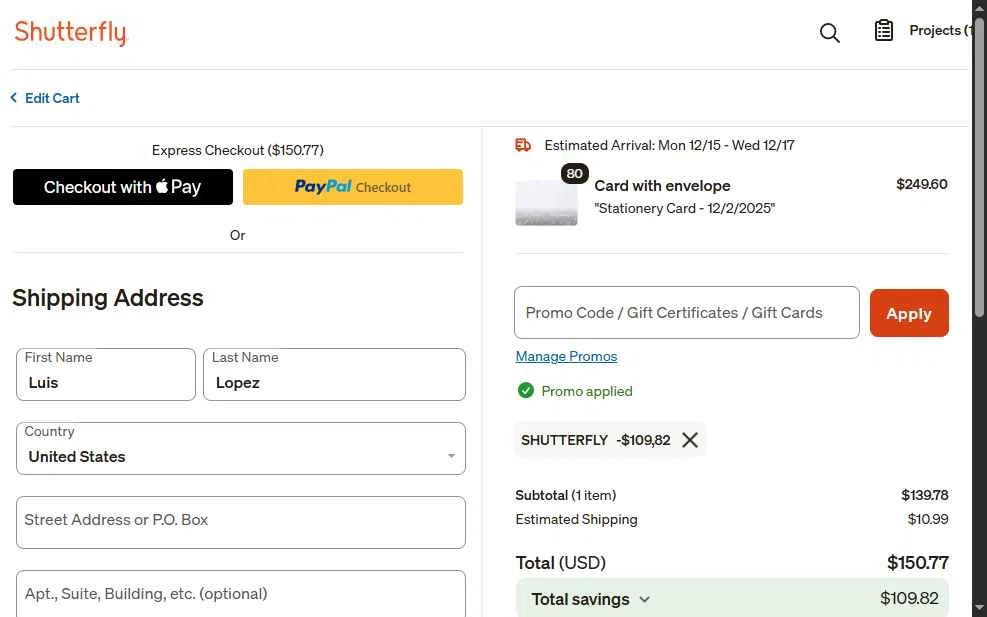Remove the SHUTTERFLY promo code
987x617 pixels.
[x=690, y=440]
